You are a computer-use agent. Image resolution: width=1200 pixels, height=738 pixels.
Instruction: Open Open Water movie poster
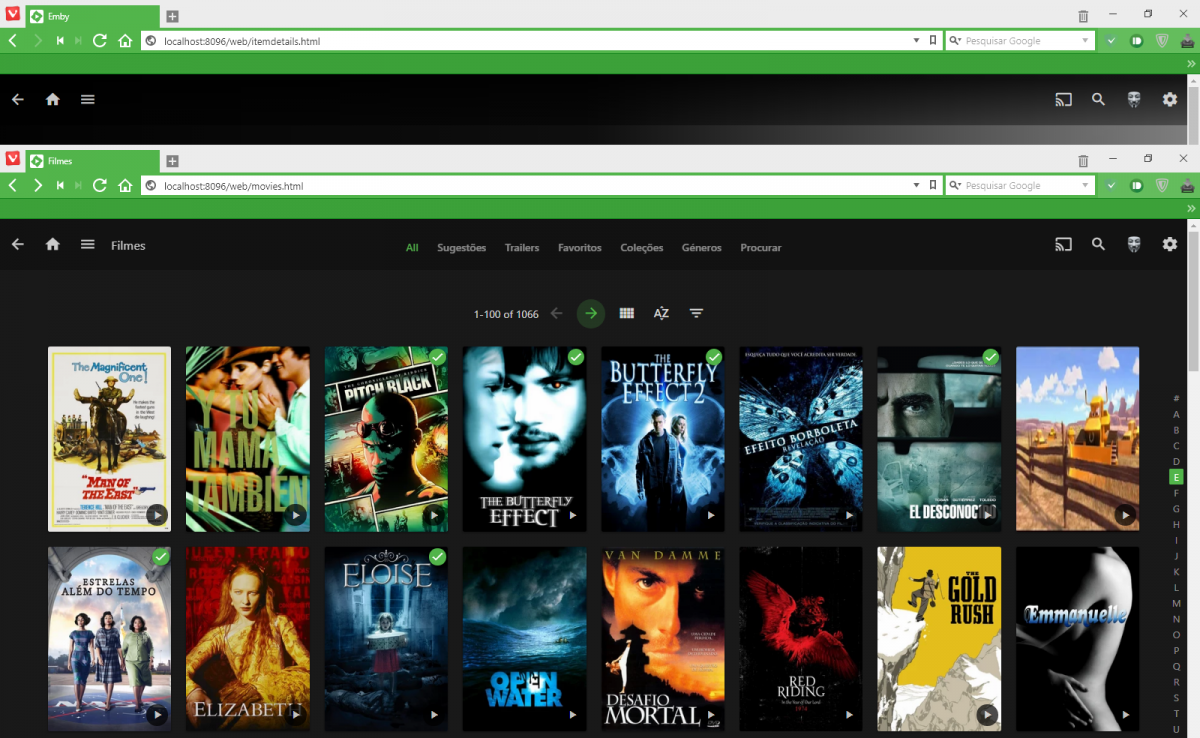tap(524, 639)
